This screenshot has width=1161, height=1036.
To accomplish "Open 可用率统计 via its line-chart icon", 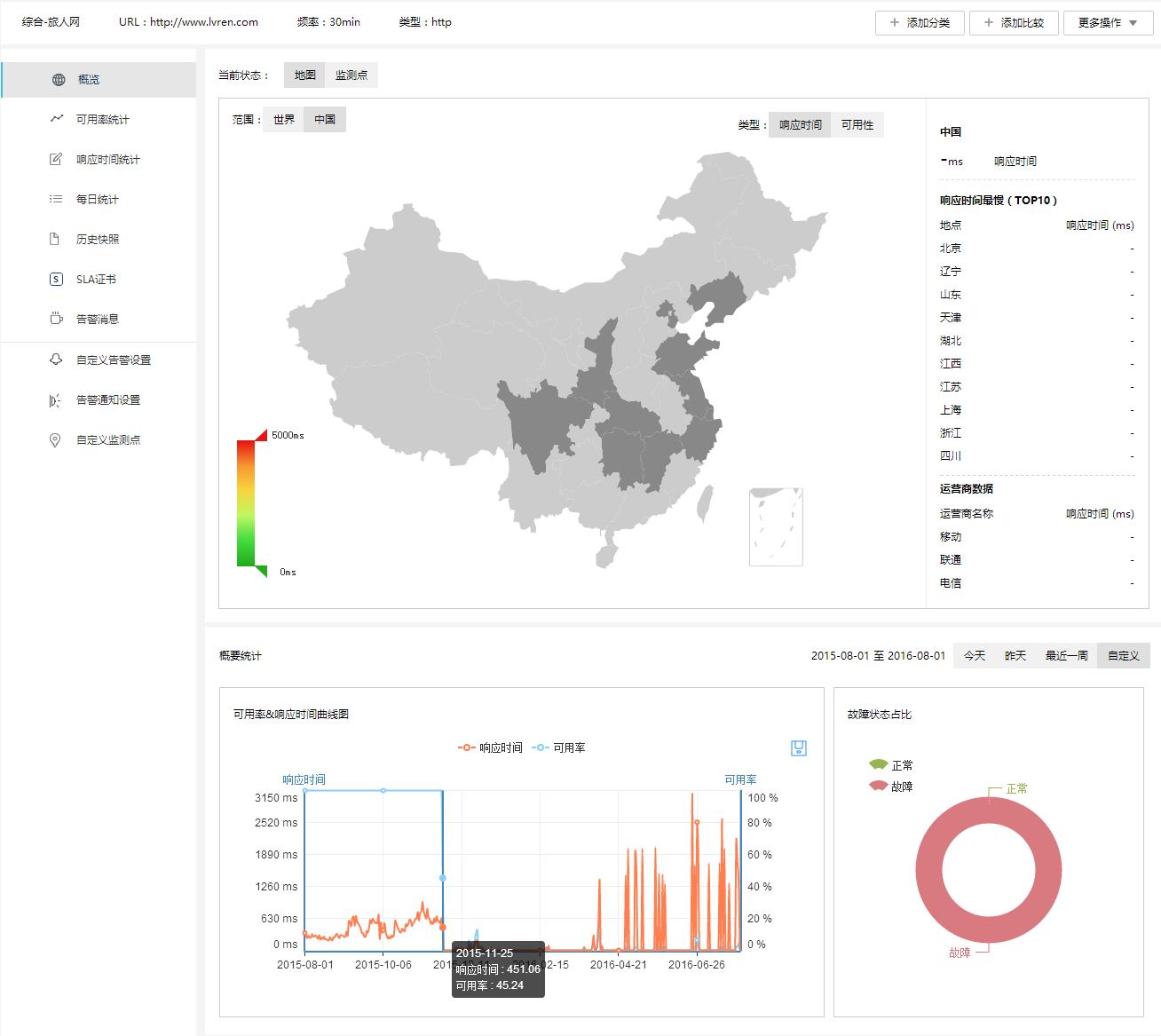I will tap(57, 119).
